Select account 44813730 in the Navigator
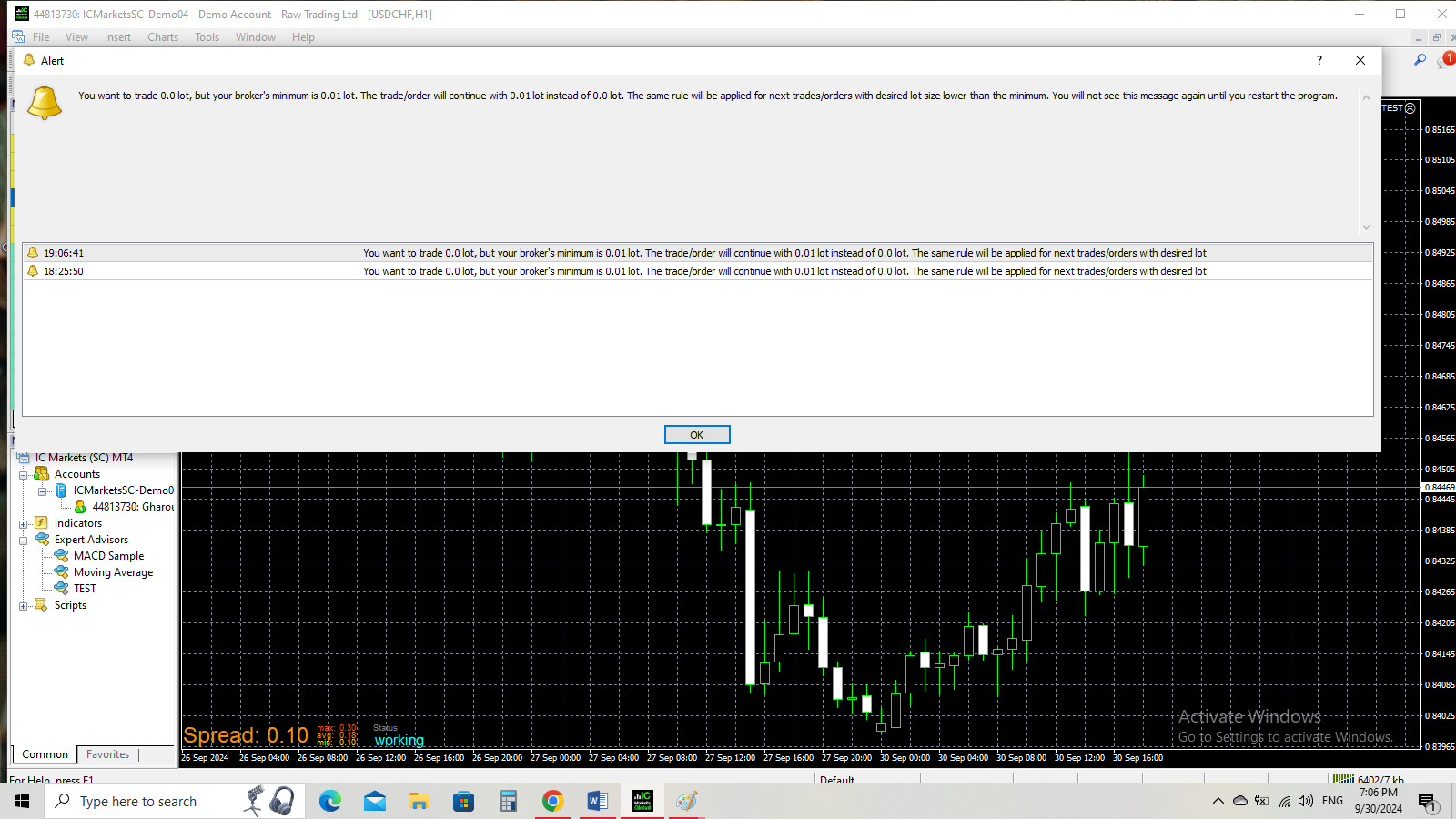 click(133, 507)
